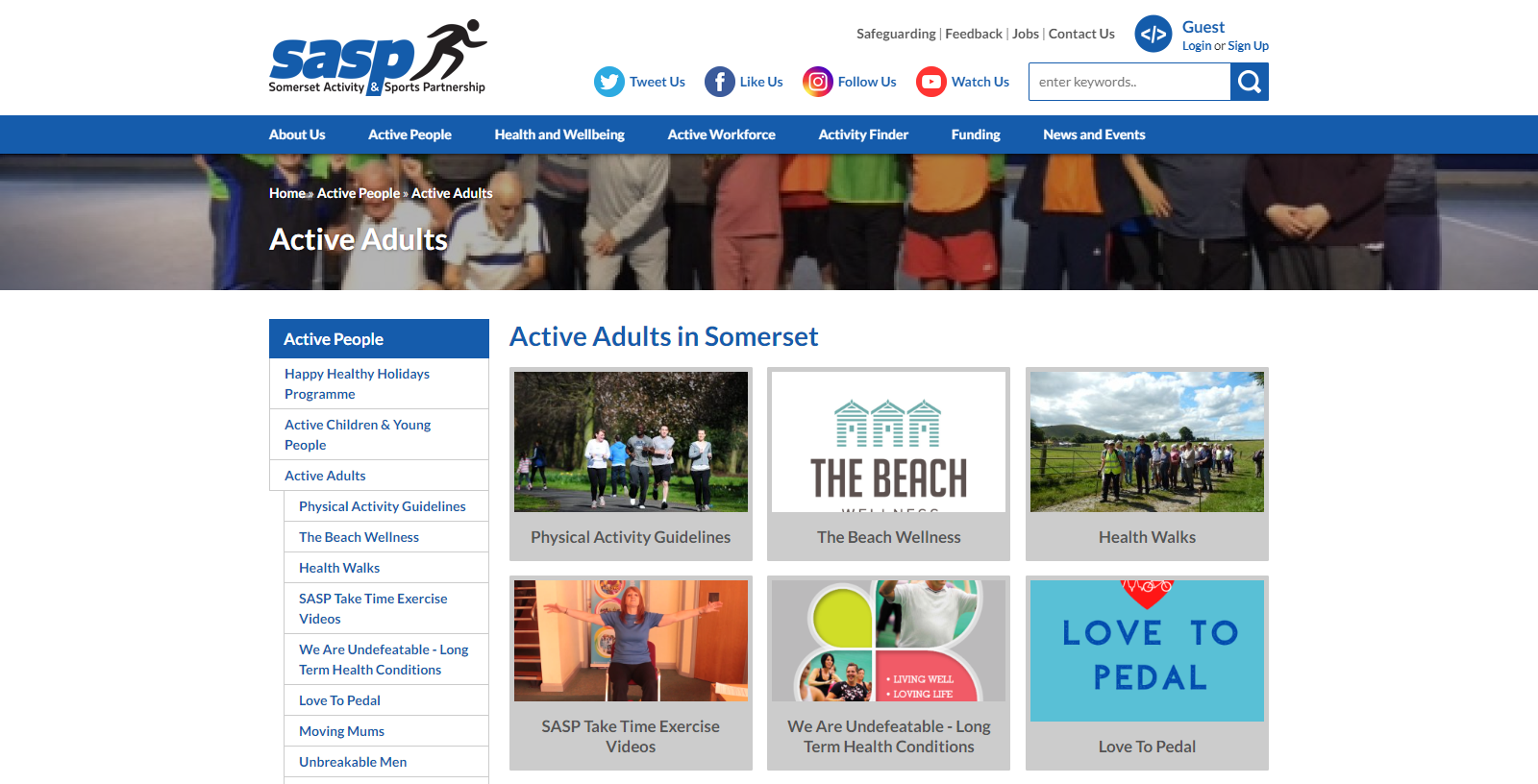Focus the enter keywords search field
The width and height of the screenshot is (1538, 784).
pos(1129,82)
